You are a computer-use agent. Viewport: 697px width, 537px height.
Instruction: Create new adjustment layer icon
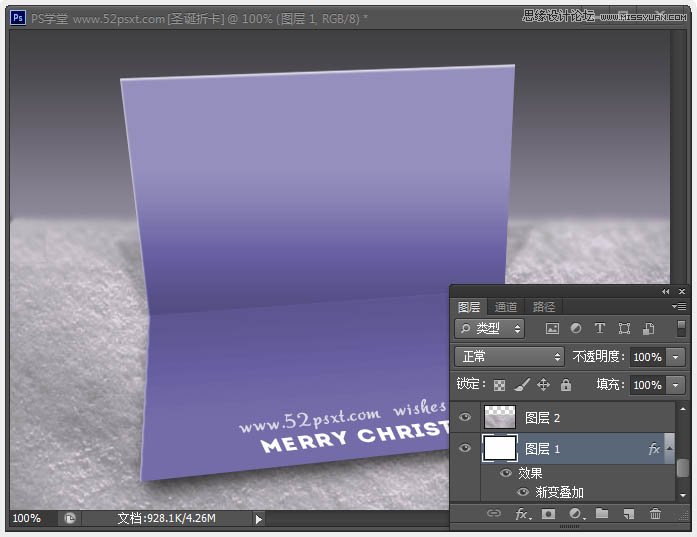pyautogui.click(x=576, y=514)
